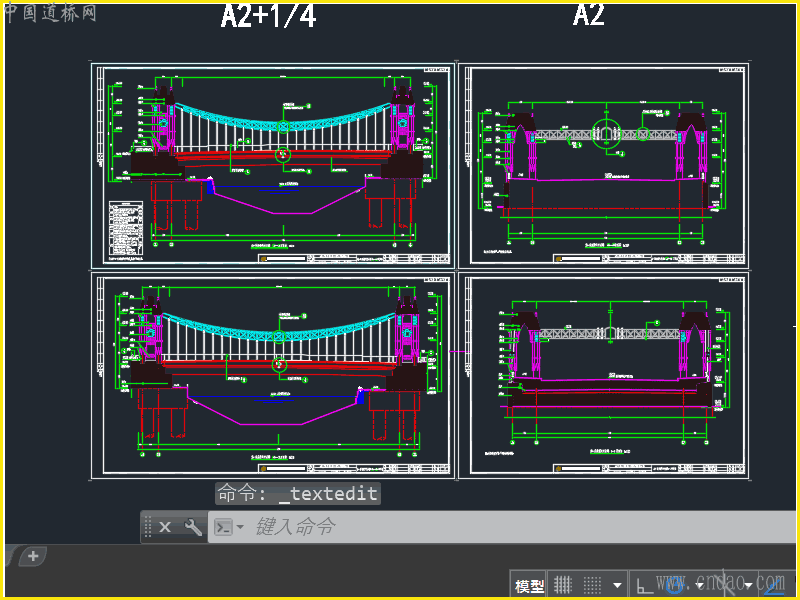This screenshot has width=800, height=600.
Task: Enable polar tracking icon
Action: coord(673,585)
